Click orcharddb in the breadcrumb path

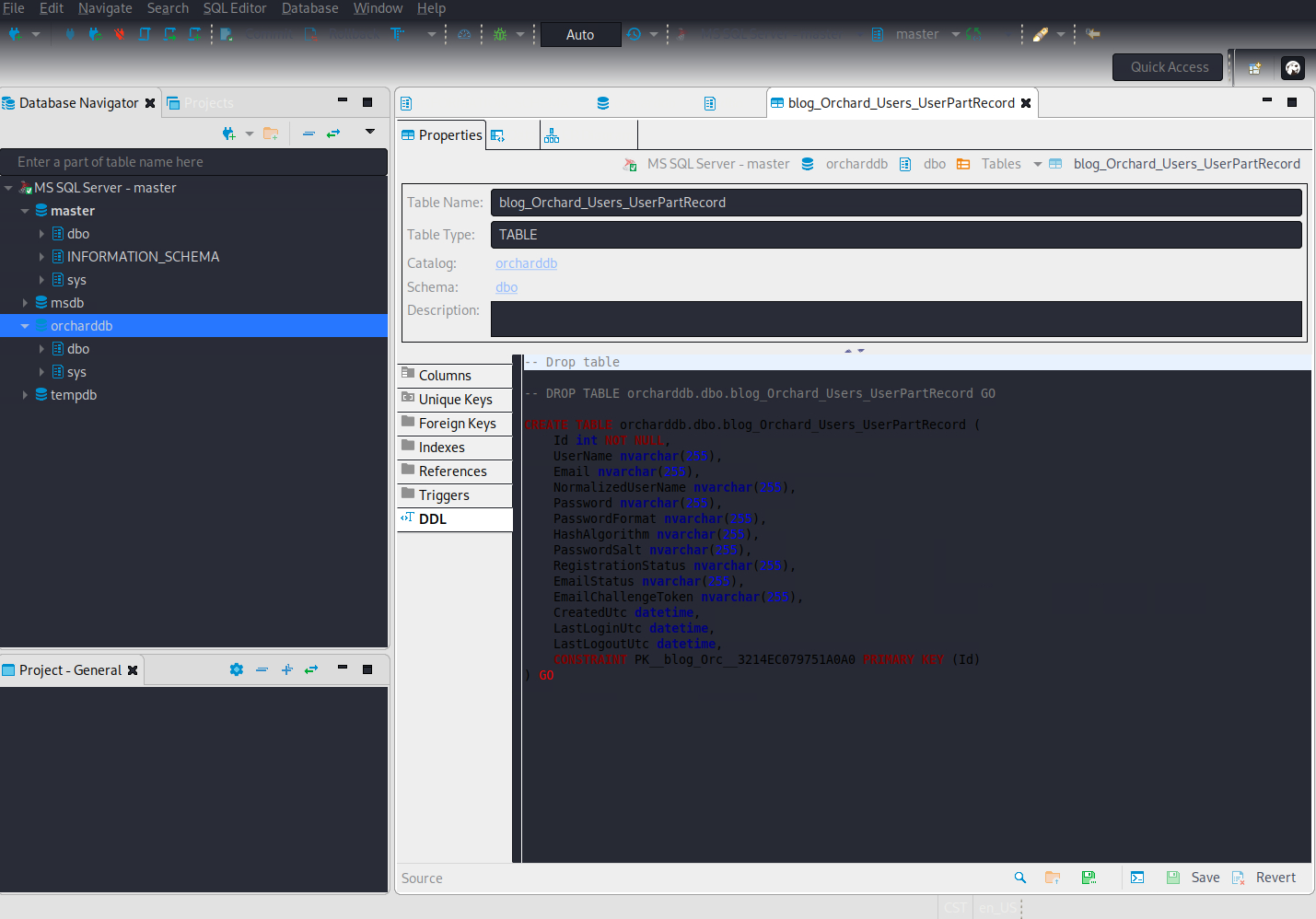pos(856,164)
